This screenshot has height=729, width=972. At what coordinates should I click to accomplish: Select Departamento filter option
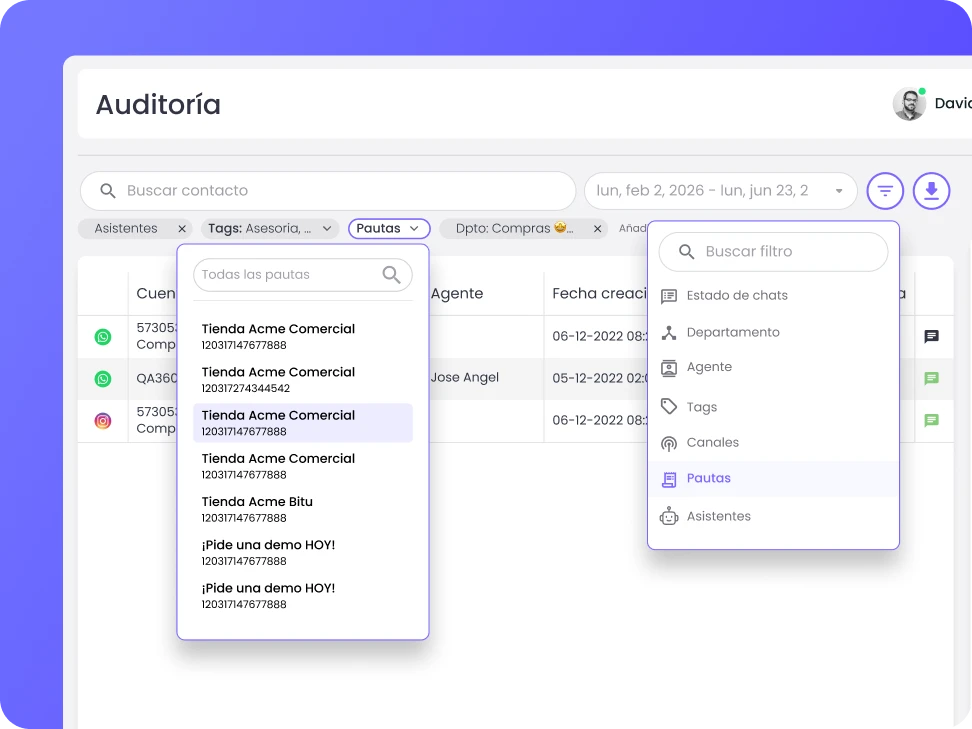coord(732,332)
